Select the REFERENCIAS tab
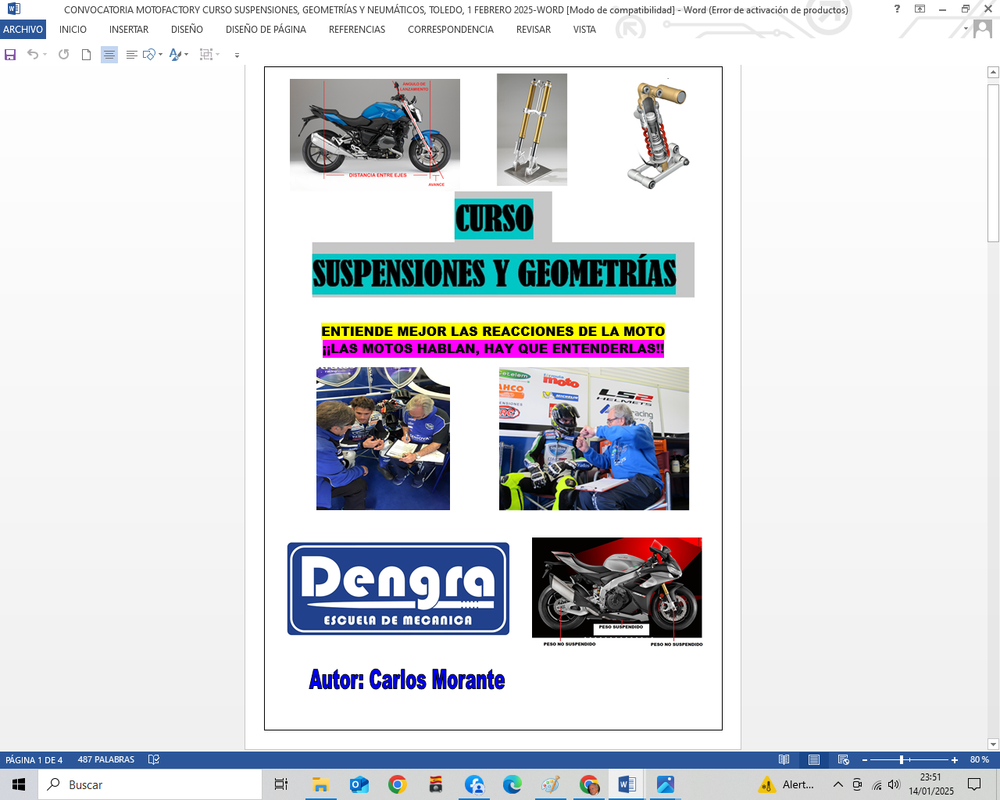The width and height of the screenshot is (1000, 800). click(357, 29)
